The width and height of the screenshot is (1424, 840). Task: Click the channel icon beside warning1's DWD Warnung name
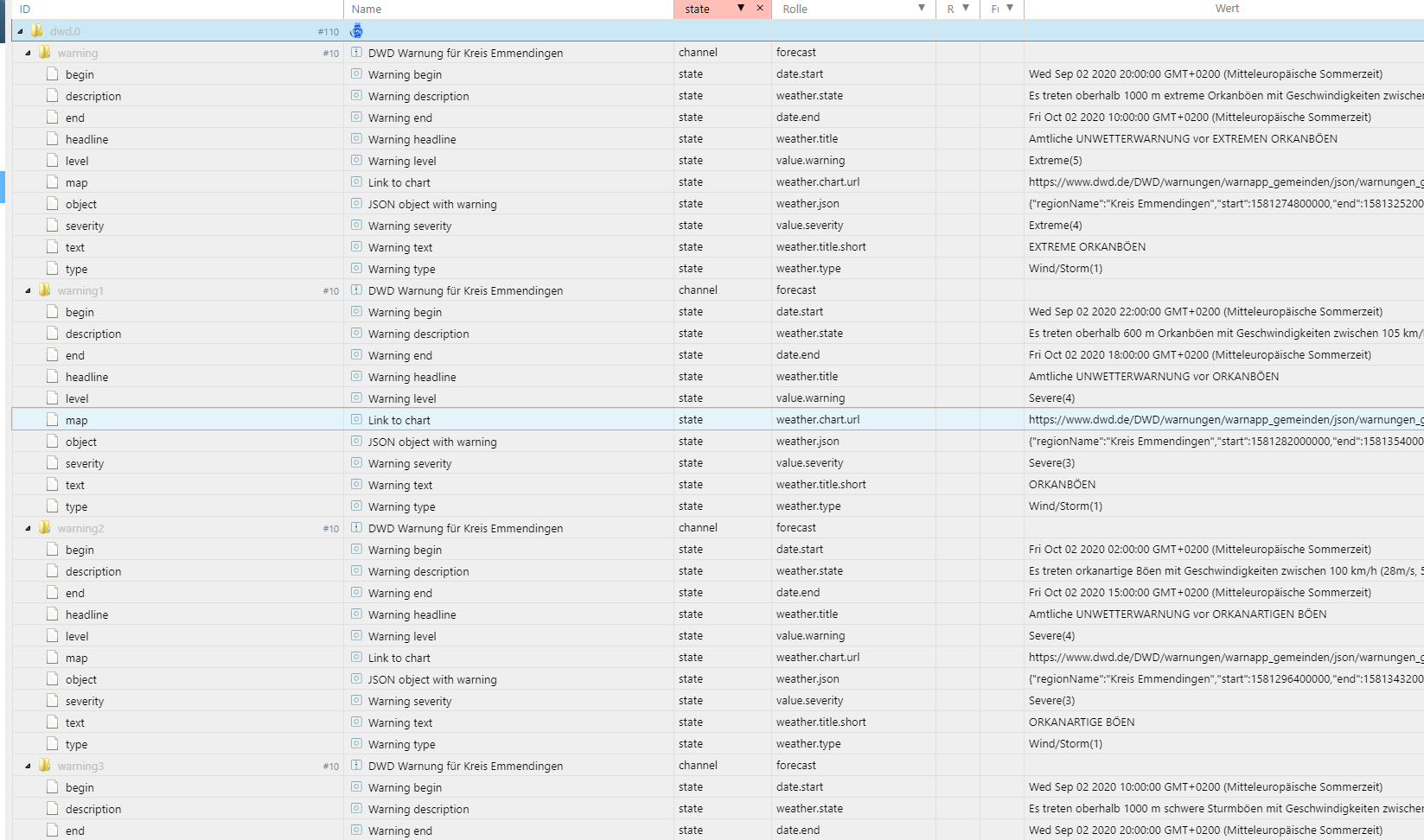tap(356, 290)
